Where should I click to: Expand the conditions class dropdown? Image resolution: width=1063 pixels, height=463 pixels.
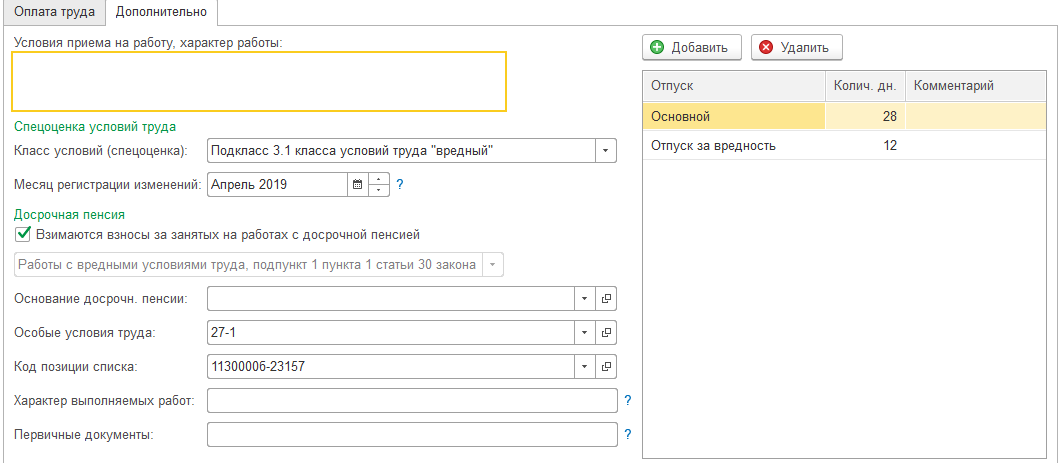click(x=606, y=151)
